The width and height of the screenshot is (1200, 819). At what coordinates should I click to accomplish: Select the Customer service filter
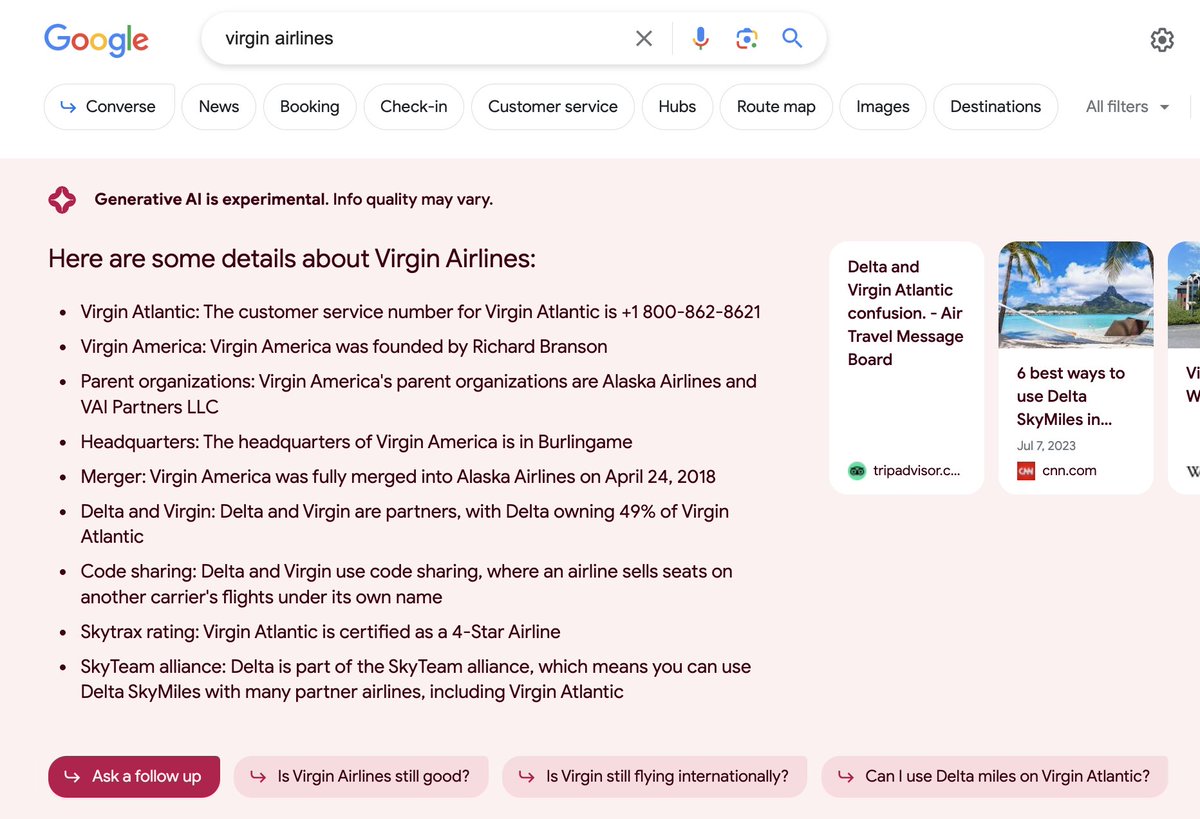point(553,107)
